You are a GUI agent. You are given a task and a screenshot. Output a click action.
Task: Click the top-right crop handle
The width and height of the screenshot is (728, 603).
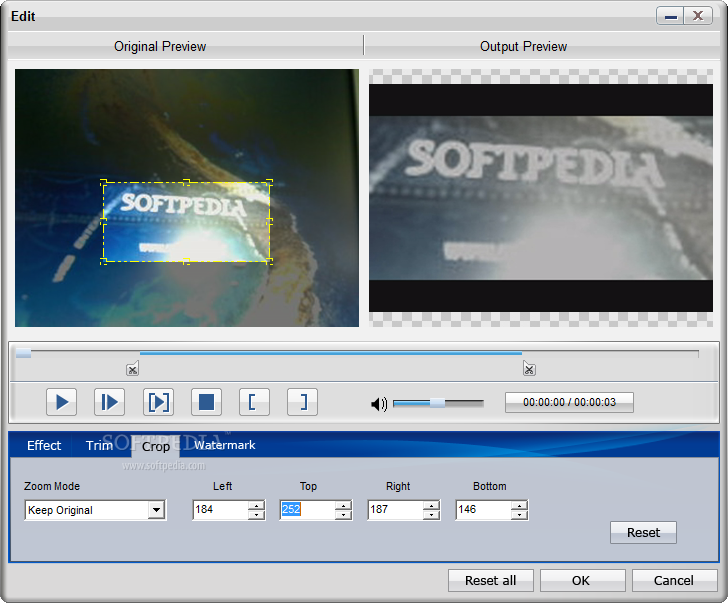(269, 183)
